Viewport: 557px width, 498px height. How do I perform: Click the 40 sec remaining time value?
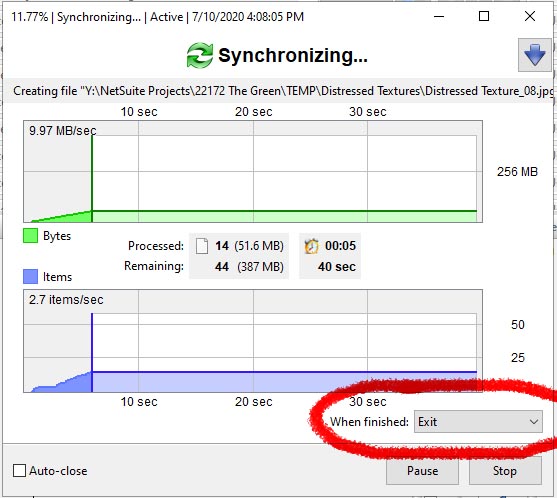coord(337,266)
